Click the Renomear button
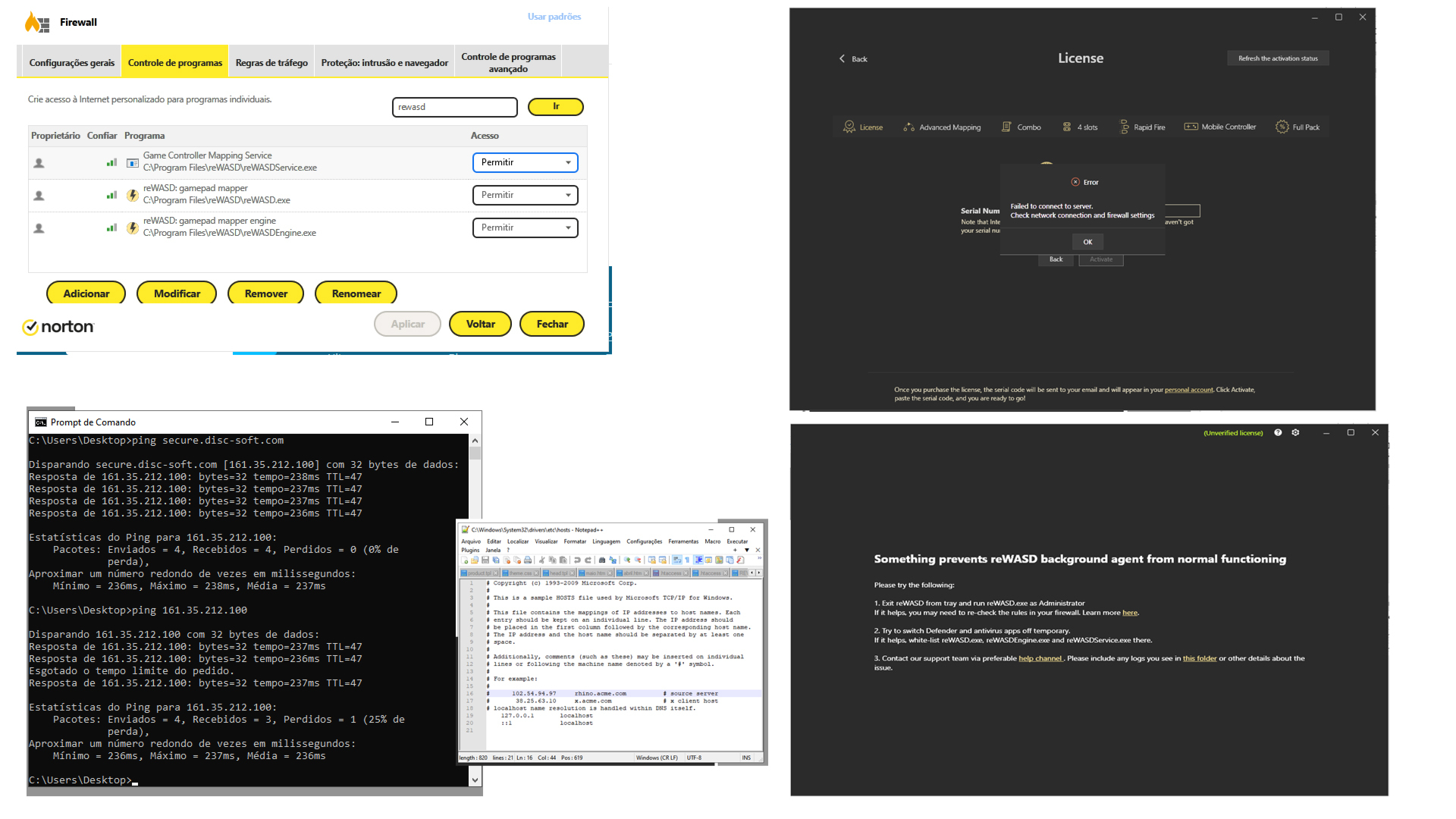Viewport: 1456px width, 819px height. coord(356,293)
